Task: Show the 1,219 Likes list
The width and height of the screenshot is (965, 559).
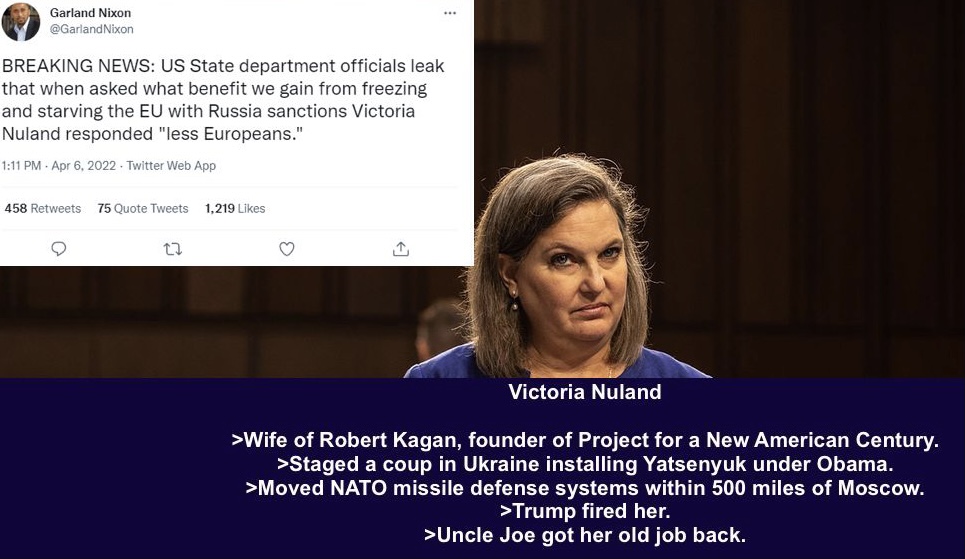Action: pyautogui.click(x=235, y=209)
